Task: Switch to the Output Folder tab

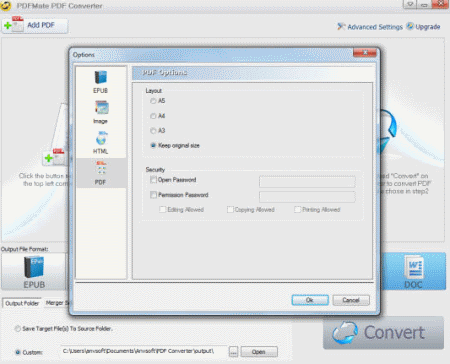Action: (22, 303)
